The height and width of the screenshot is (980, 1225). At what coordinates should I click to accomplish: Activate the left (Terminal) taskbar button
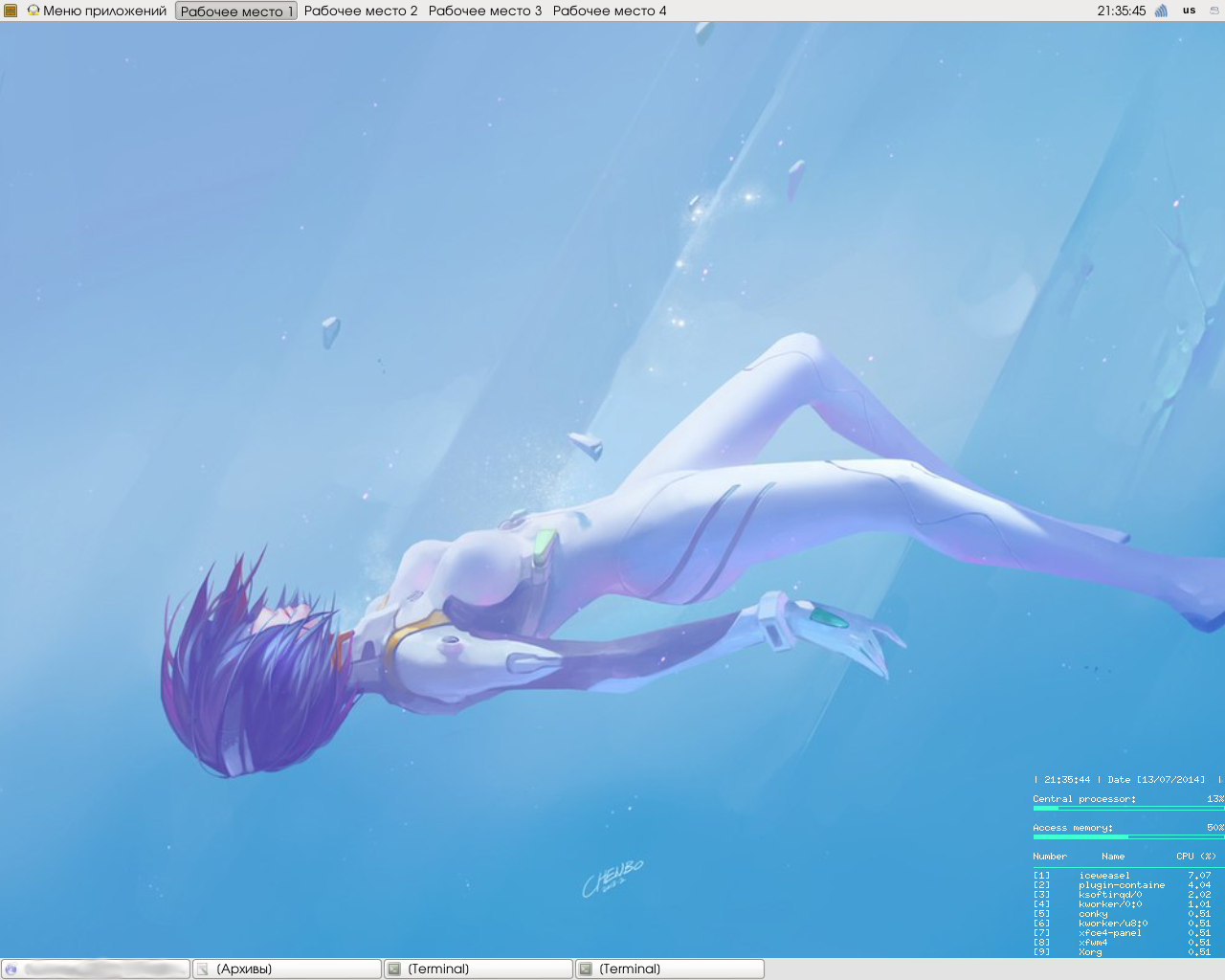click(479, 969)
